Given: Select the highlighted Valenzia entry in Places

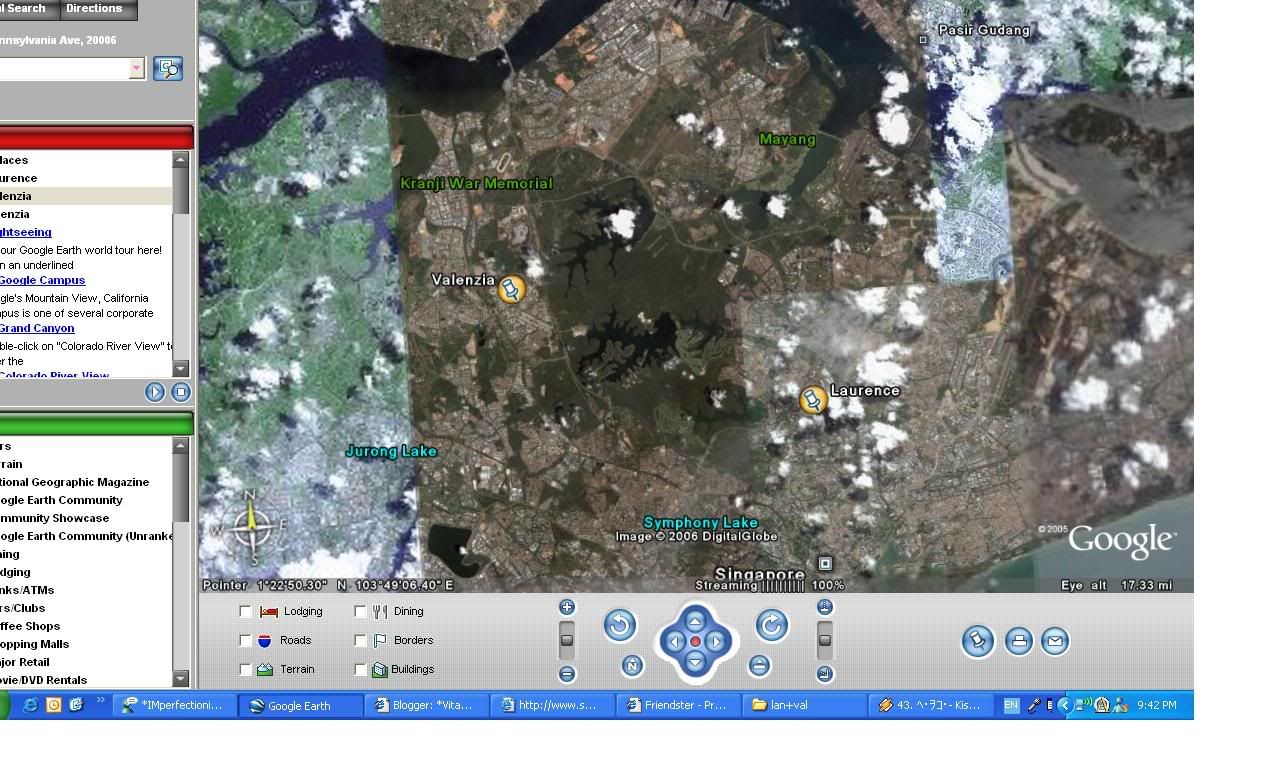Looking at the screenshot, I should 86,196.
